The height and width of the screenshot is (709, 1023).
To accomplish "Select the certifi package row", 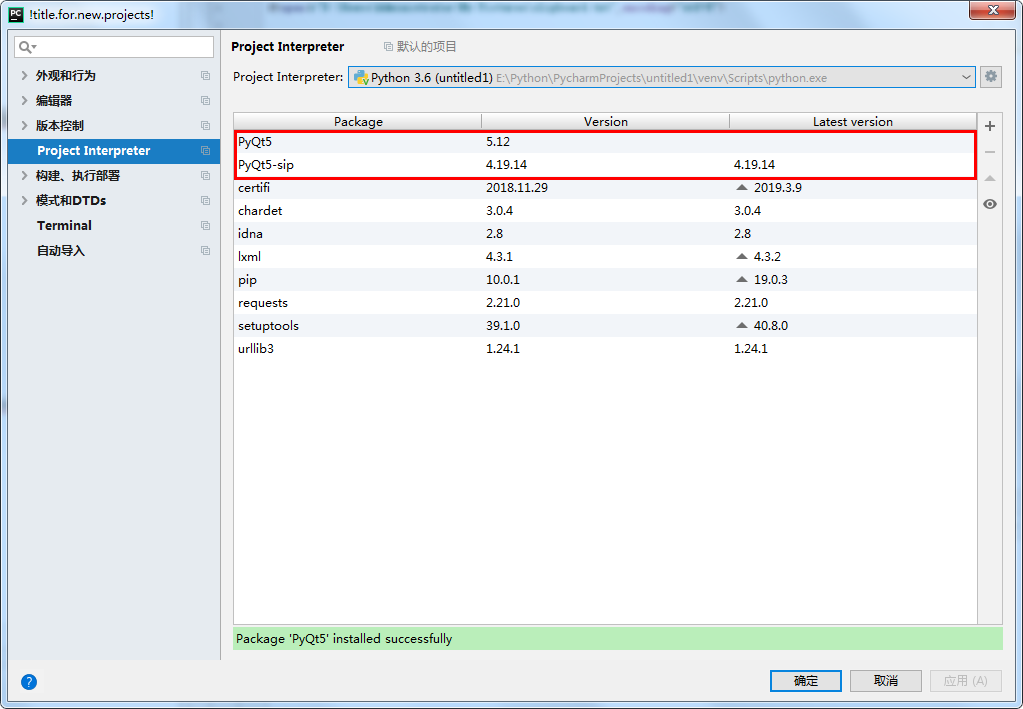I will pyautogui.click(x=605, y=187).
